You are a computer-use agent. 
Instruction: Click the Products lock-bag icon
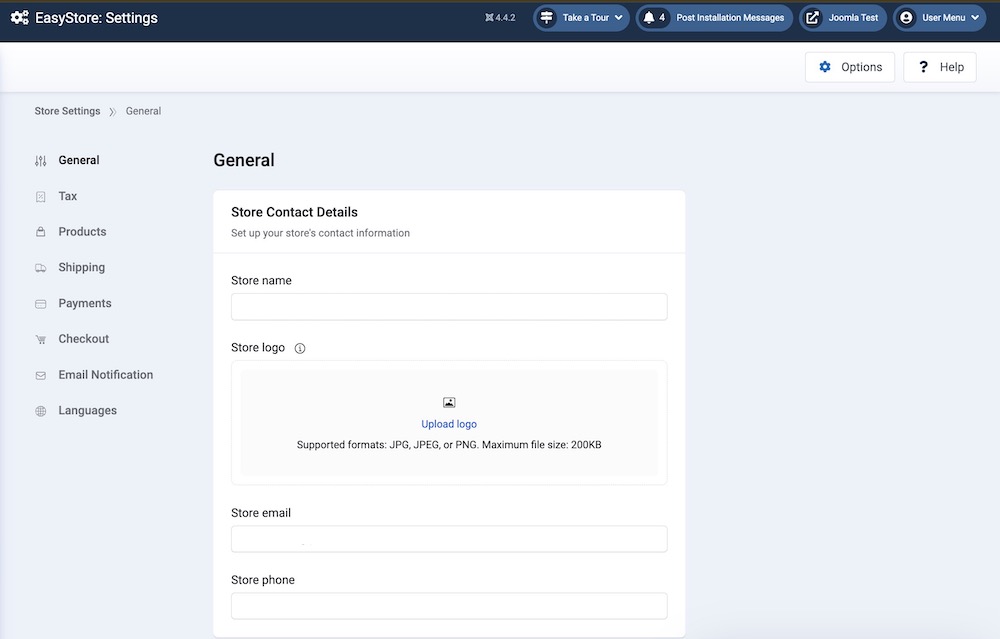[x=40, y=232]
